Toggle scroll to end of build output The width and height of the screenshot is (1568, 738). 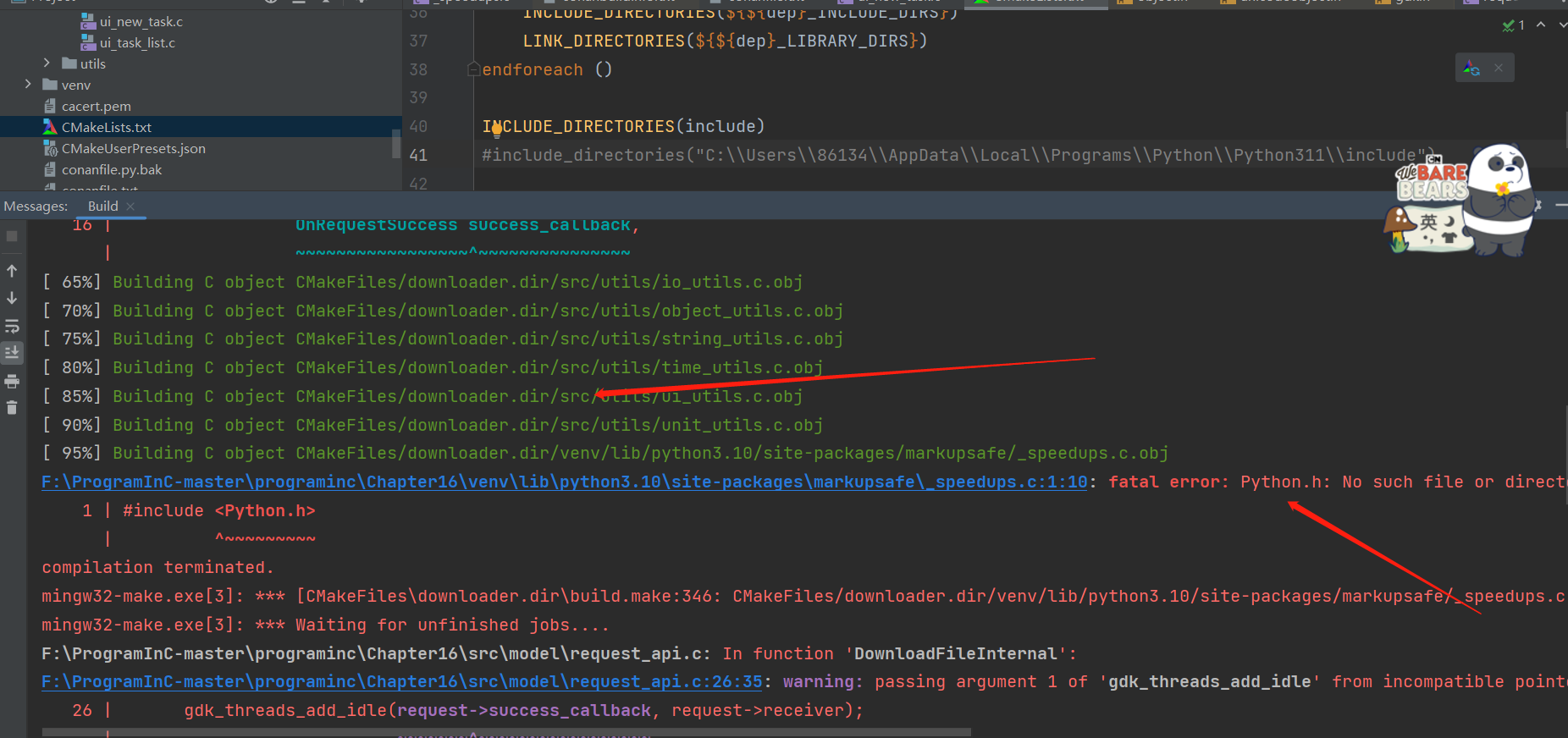pyautogui.click(x=12, y=352)
